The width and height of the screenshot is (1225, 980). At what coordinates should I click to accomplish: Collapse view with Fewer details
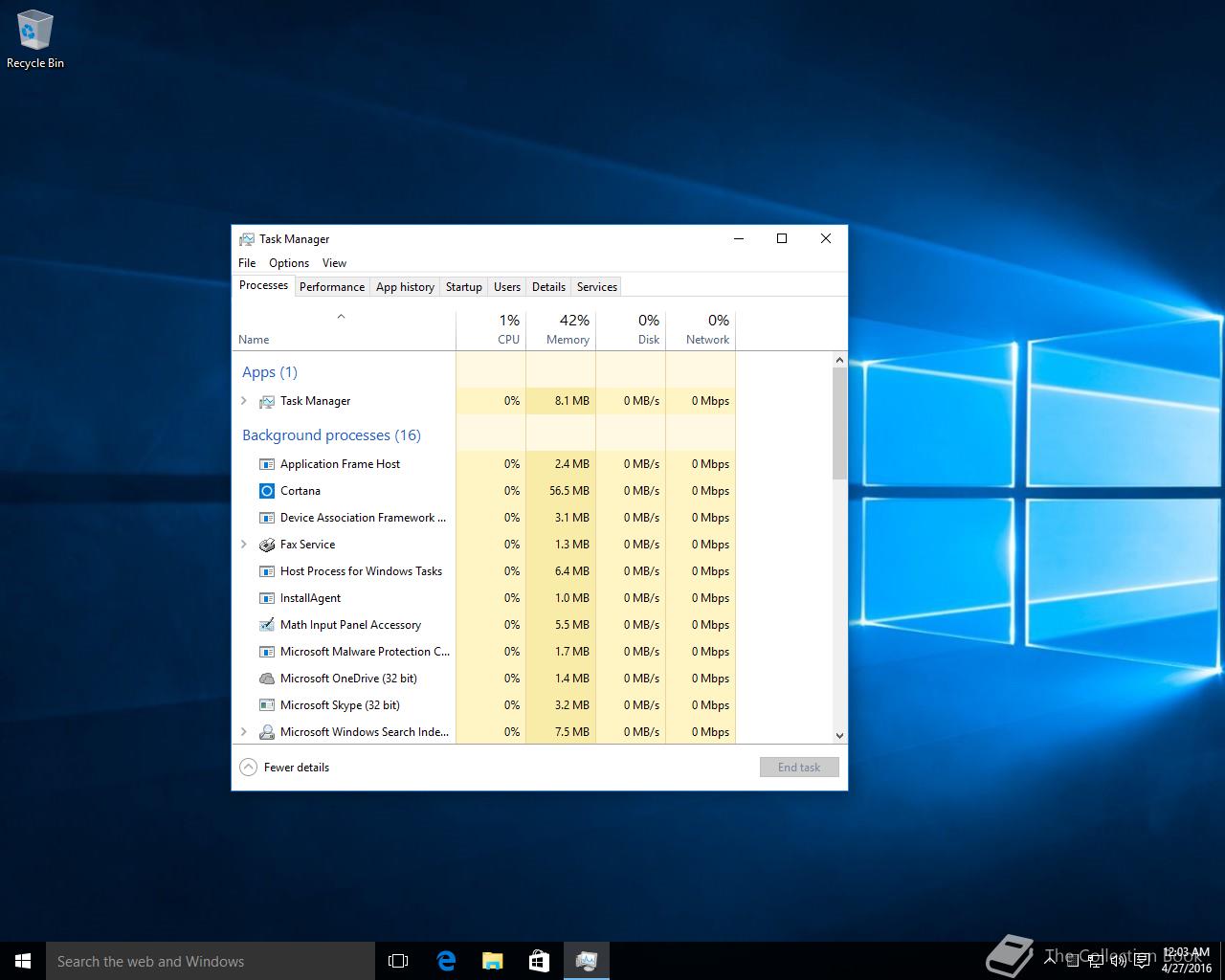click(285, 768)
